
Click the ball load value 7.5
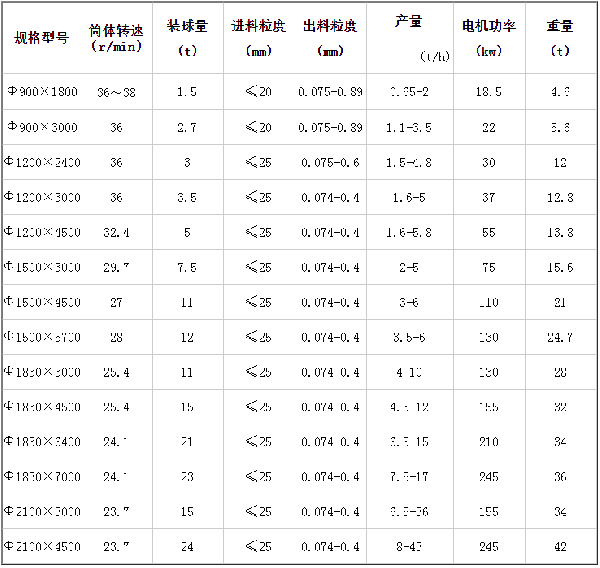click(x=187, y=267)
